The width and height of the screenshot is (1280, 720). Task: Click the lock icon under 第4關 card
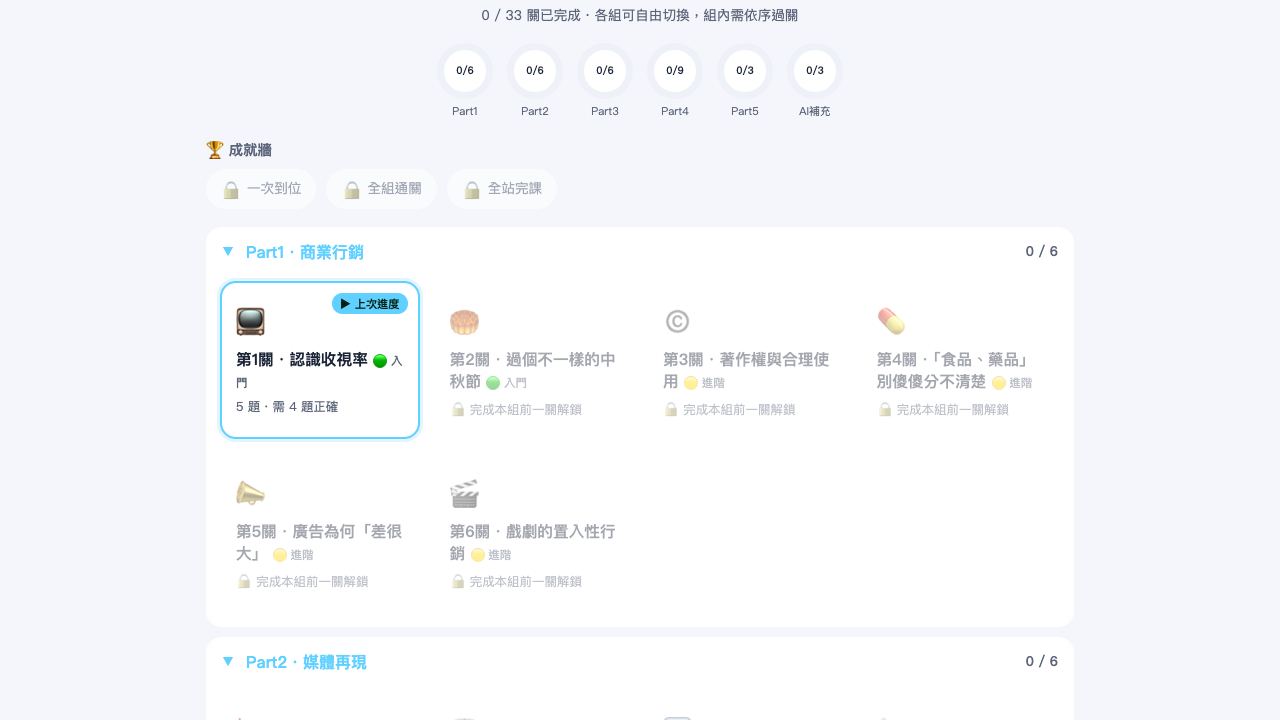coord(884,409)
